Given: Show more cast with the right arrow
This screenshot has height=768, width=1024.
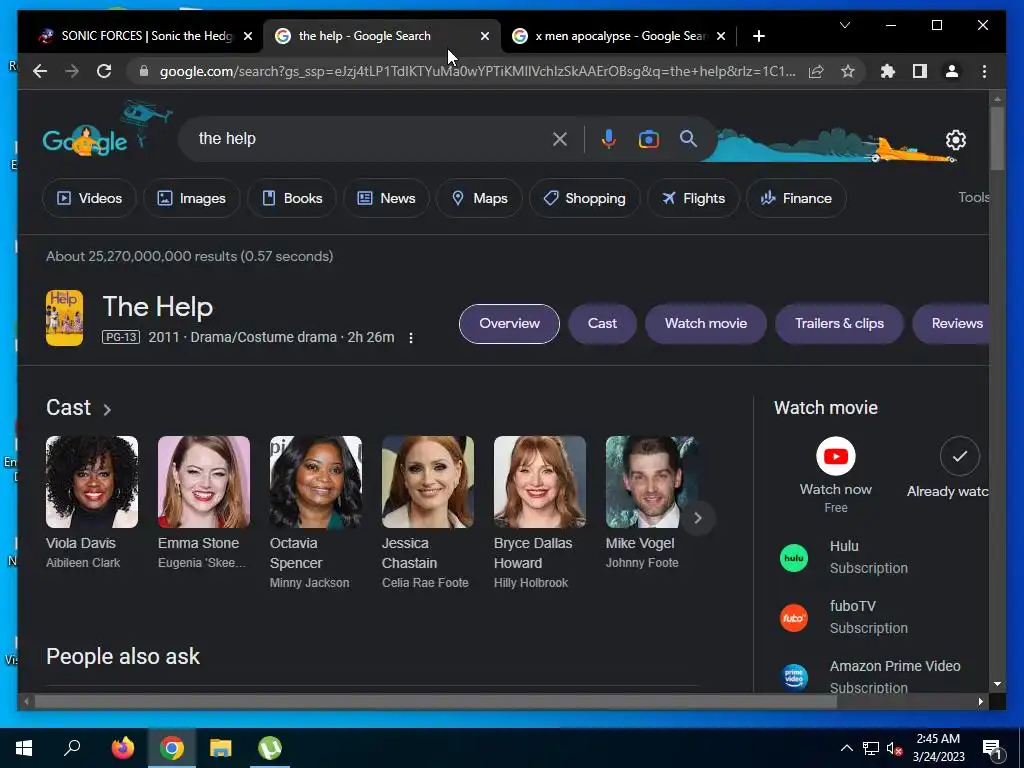Looking at the screenshot, I should [x=697, y=518].
